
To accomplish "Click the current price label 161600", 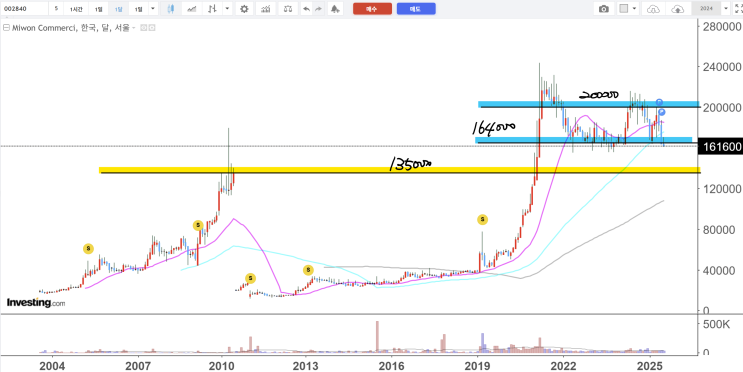I will tap(722, 147).
